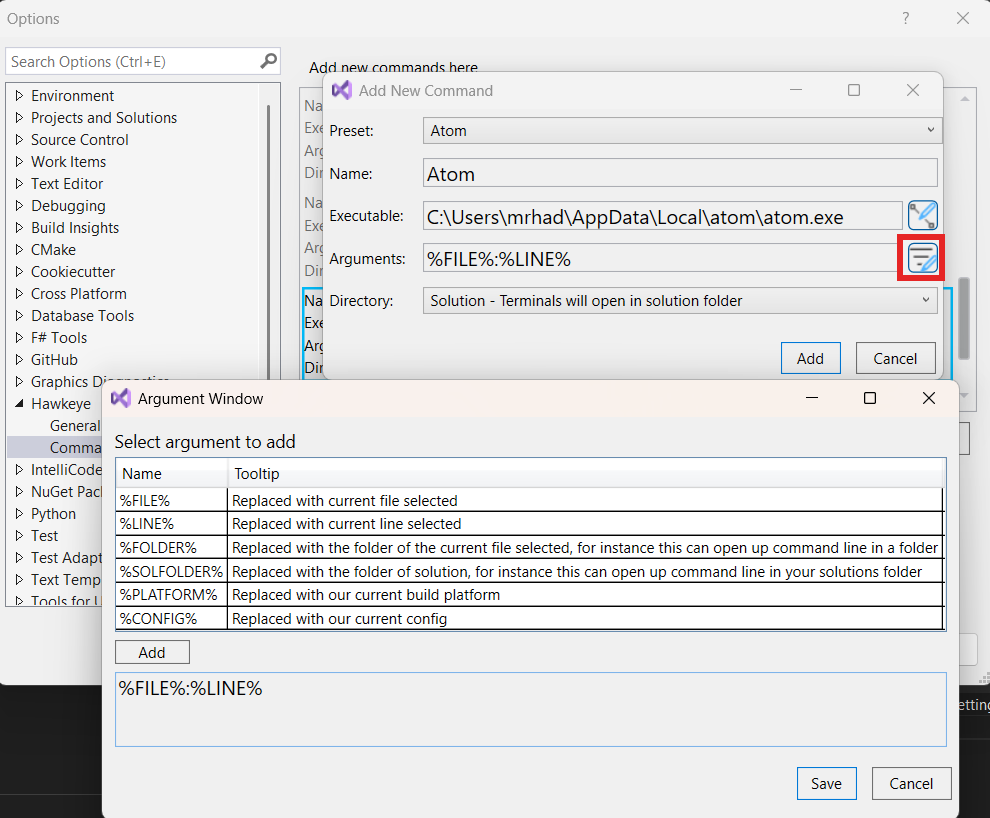Open the arguments editor icon button
Viewport: 990px width, 818px height.
coord(922,259)
